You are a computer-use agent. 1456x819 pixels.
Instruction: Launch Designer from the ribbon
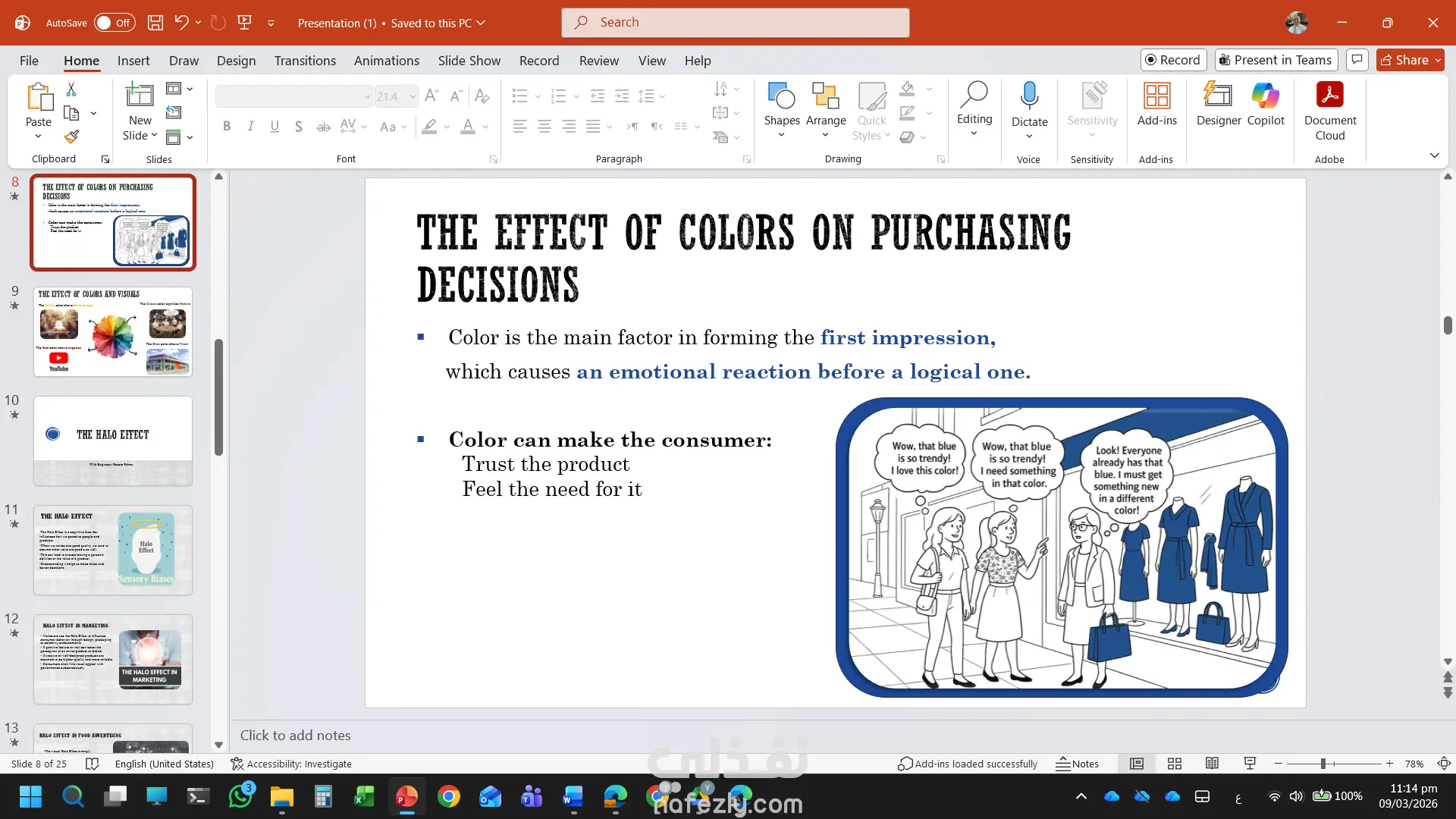[x=1218, y=104]
